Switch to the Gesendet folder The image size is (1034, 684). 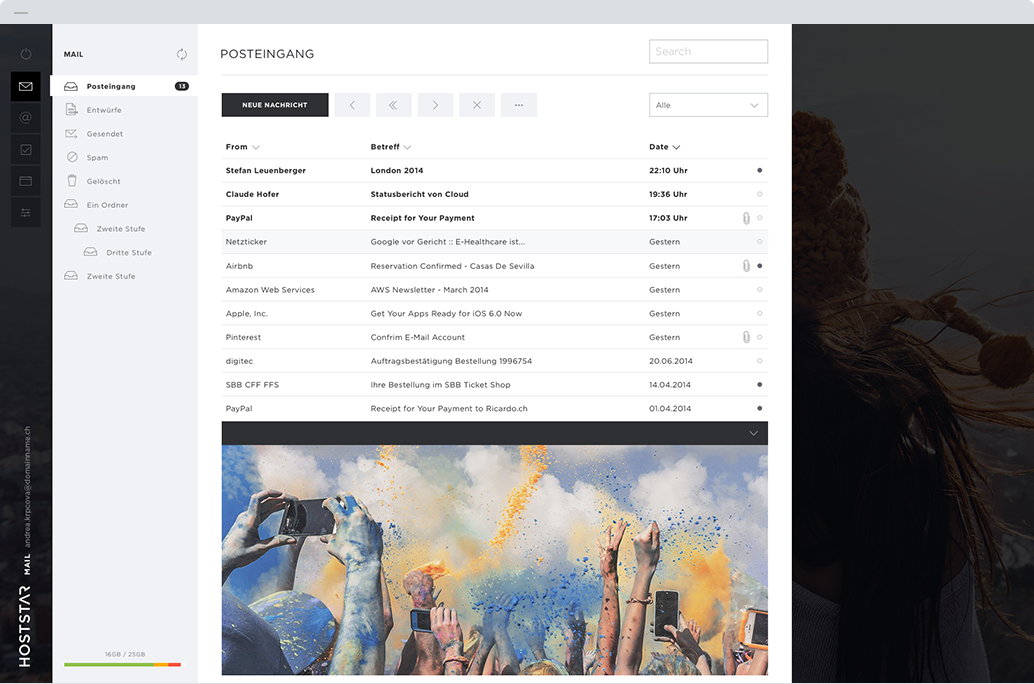110,133
